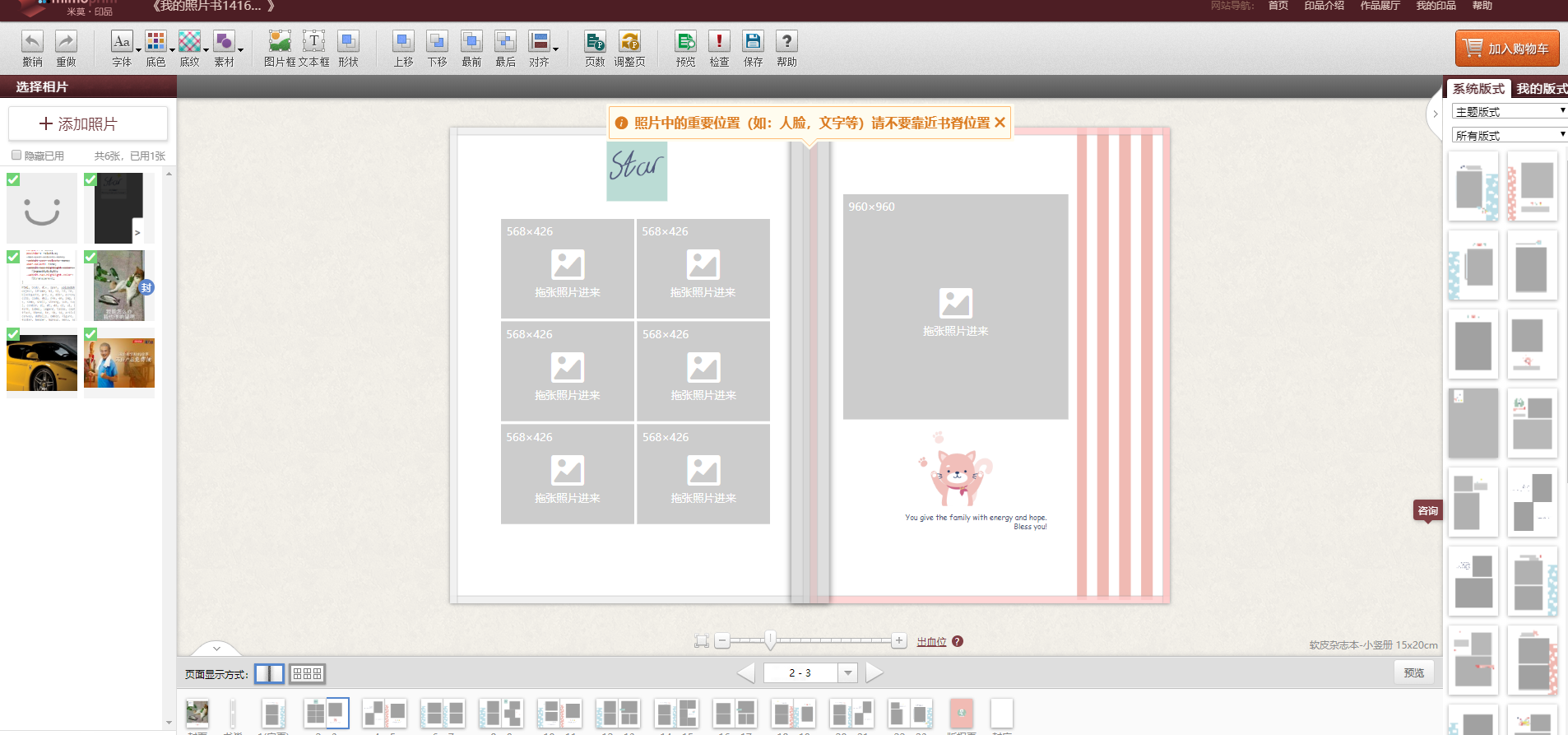Click 帮助 in top navigation
Viewport: 1568px width, 735px height.
[x=1482, y=6]
